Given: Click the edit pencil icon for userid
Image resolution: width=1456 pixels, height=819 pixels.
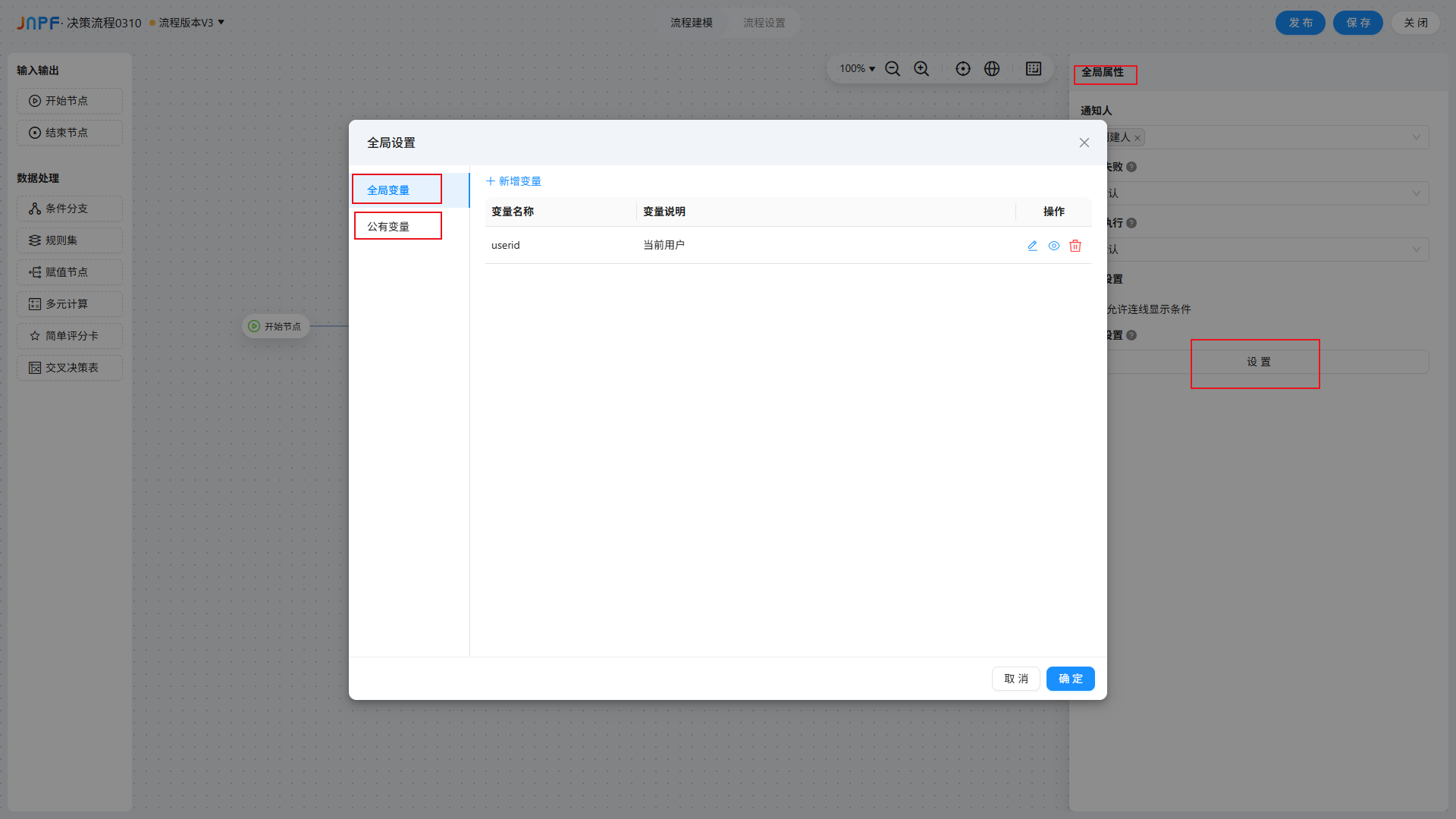Looking at the screenshot, I should (x=1032, y=246).
